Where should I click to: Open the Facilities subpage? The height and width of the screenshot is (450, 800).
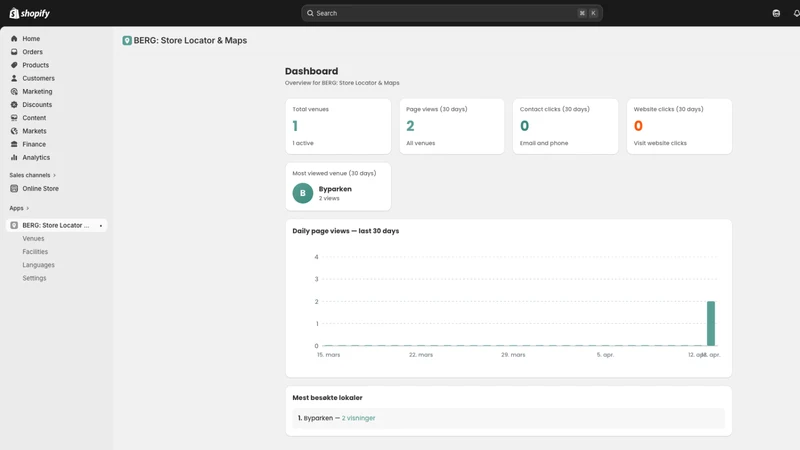(x=35, y=252)
